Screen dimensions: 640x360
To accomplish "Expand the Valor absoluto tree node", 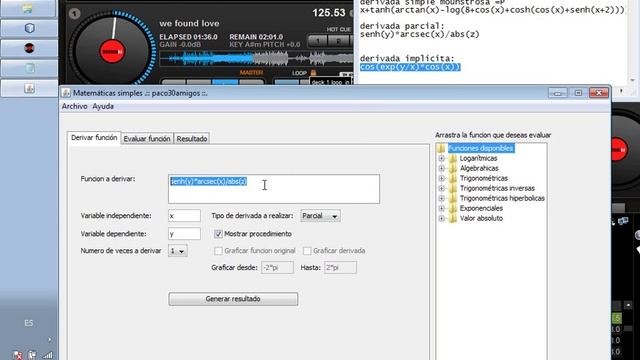I will [x=442, y=218].
